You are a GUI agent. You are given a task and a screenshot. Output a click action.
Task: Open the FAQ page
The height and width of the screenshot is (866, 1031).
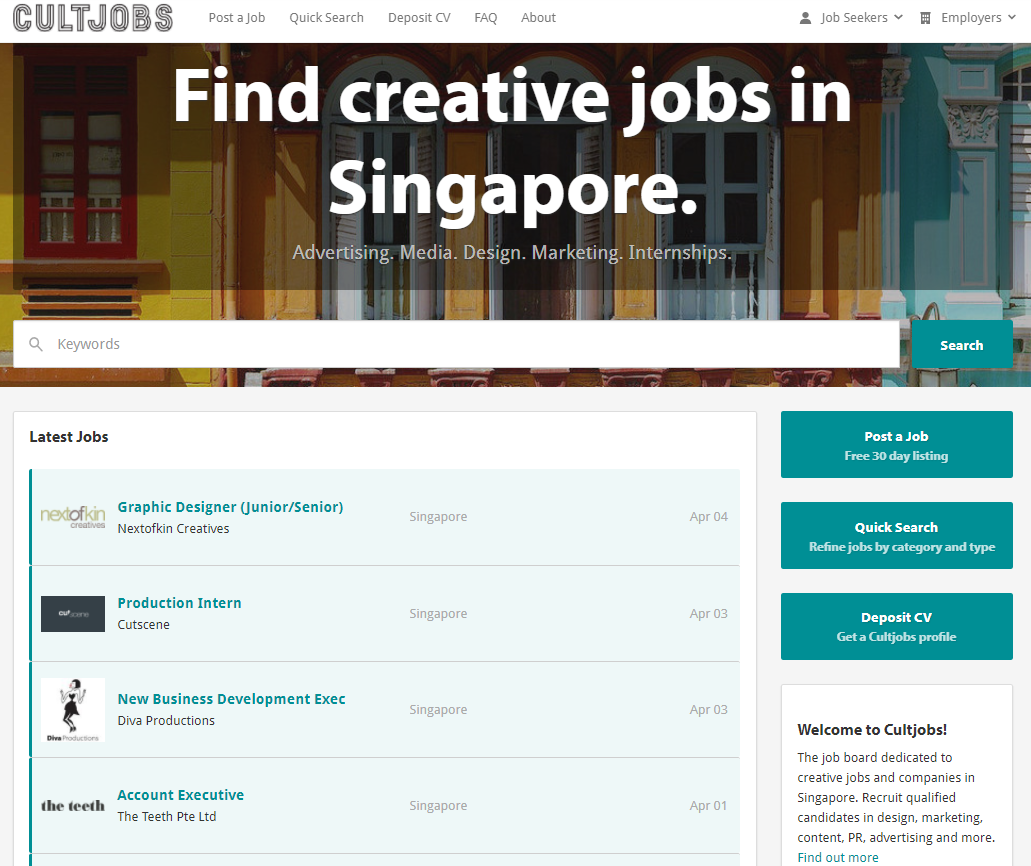pyautogui.click(x=485, y=18)
